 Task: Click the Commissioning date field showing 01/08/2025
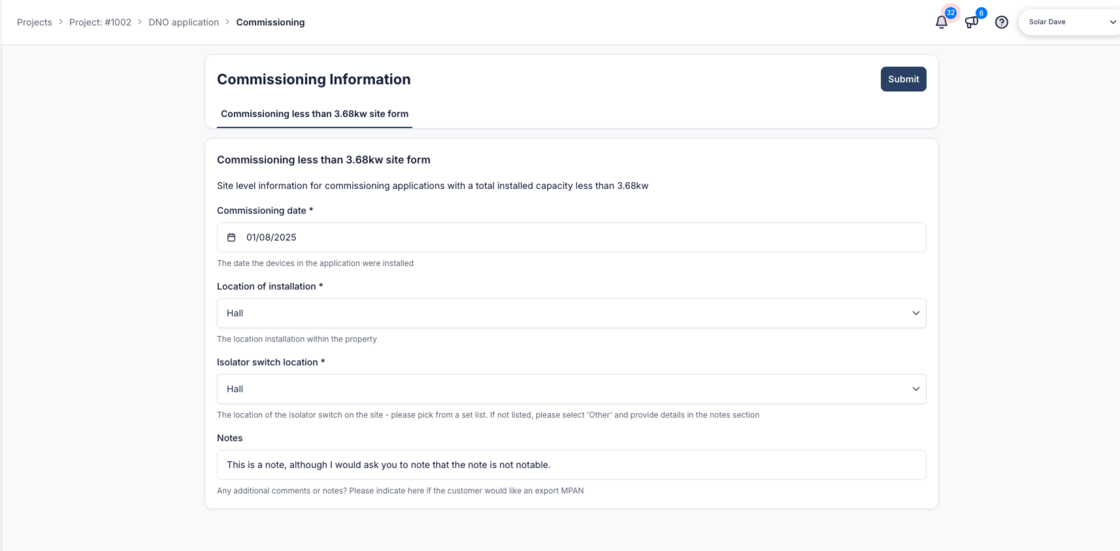coord(570,238)
